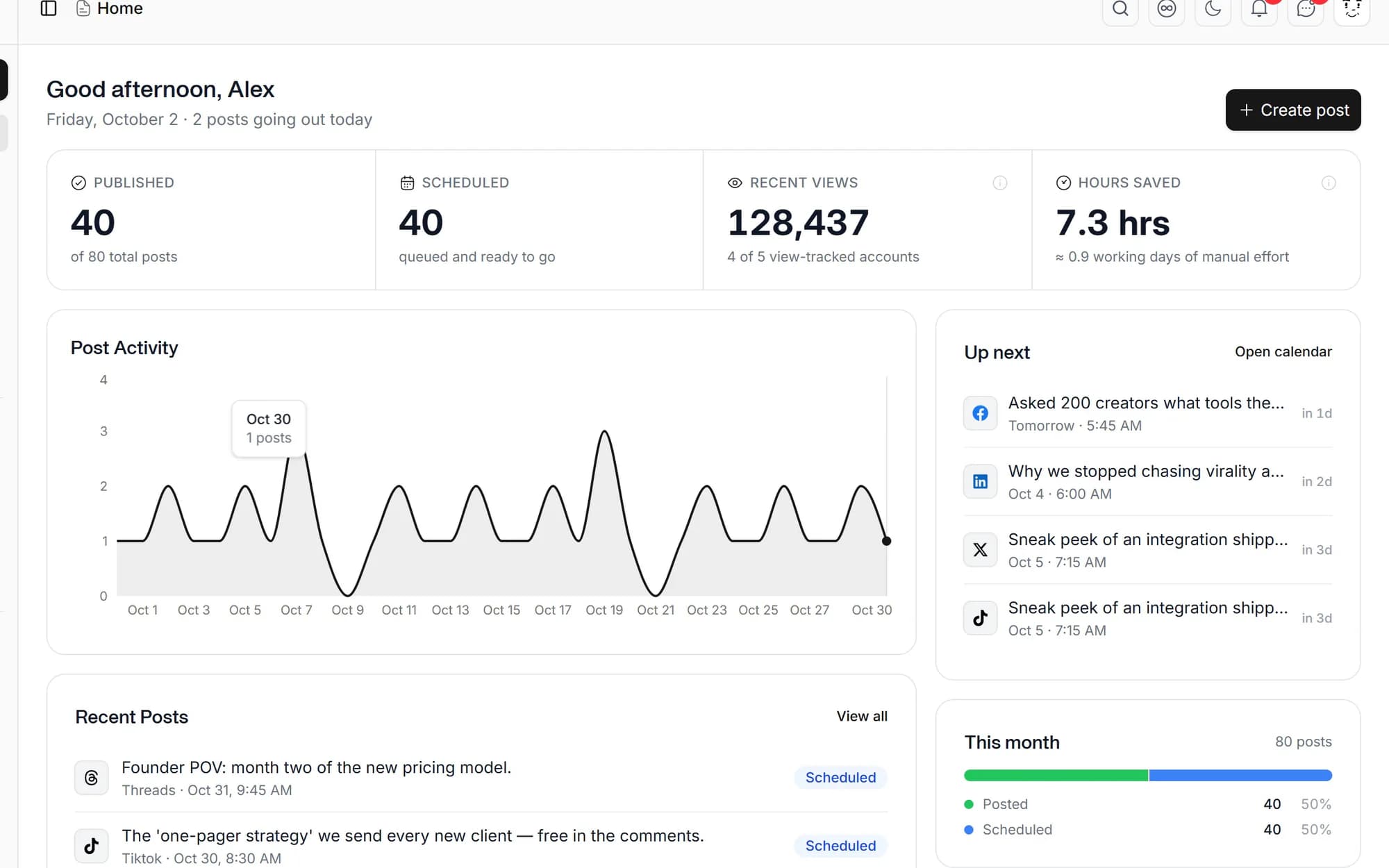Click 'Scheduled' legend entry in This month
Viewport: 1389px width, 868px height.
pyautogui.click(x=1017, y=829)
